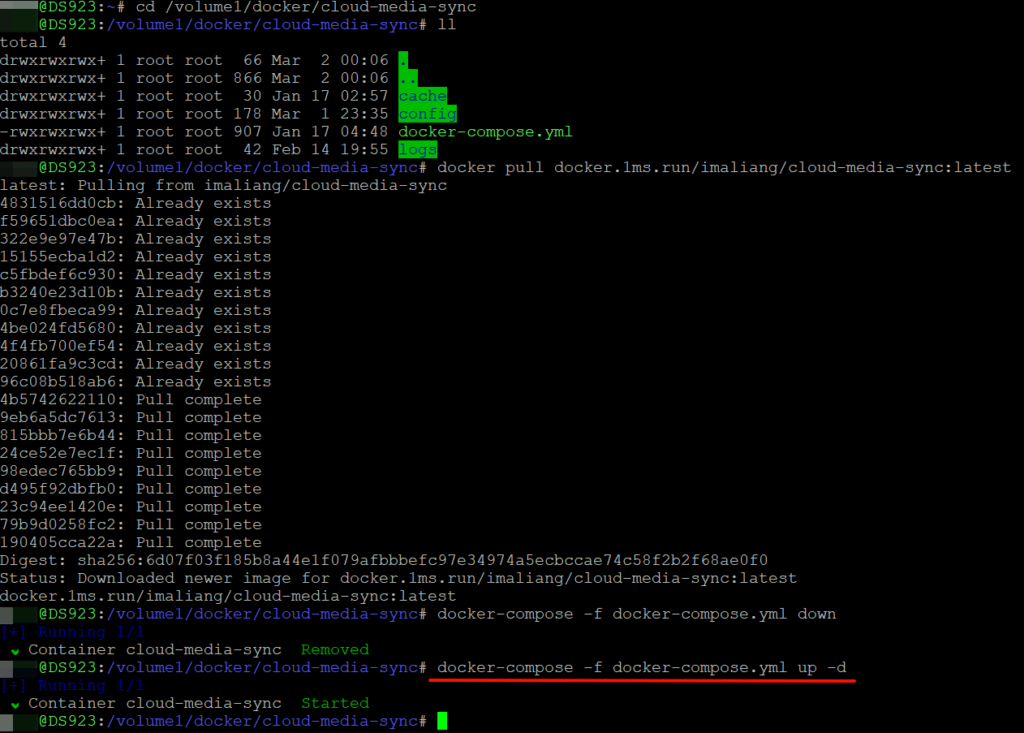Click the 'll' command on second line
Screen dimensions: 1024x733
pos(447,24)
